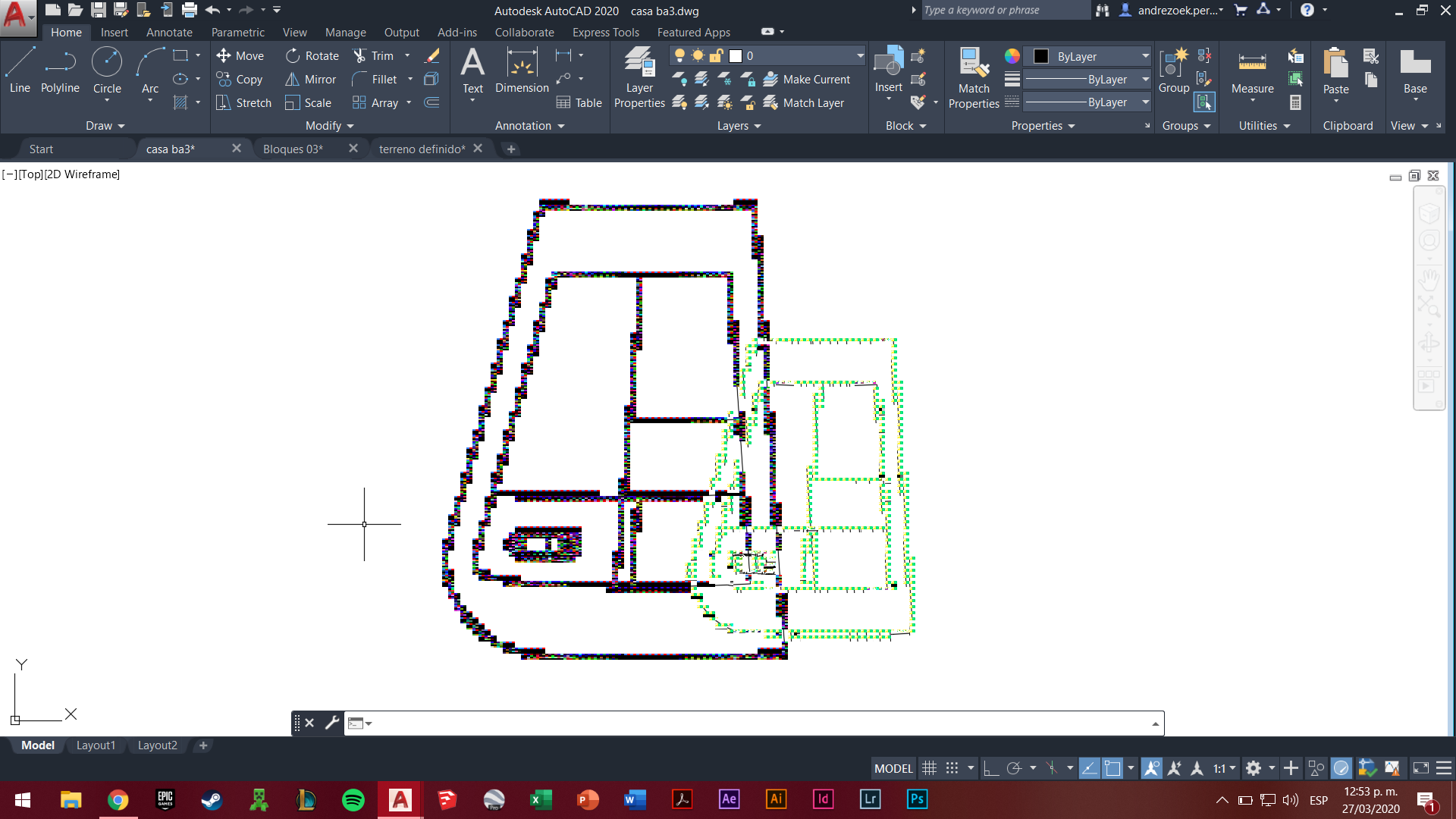The width and height of the screenshot is (1456, 819).
Task: Open the Layer Properties manager
Action: coord(639,76)
